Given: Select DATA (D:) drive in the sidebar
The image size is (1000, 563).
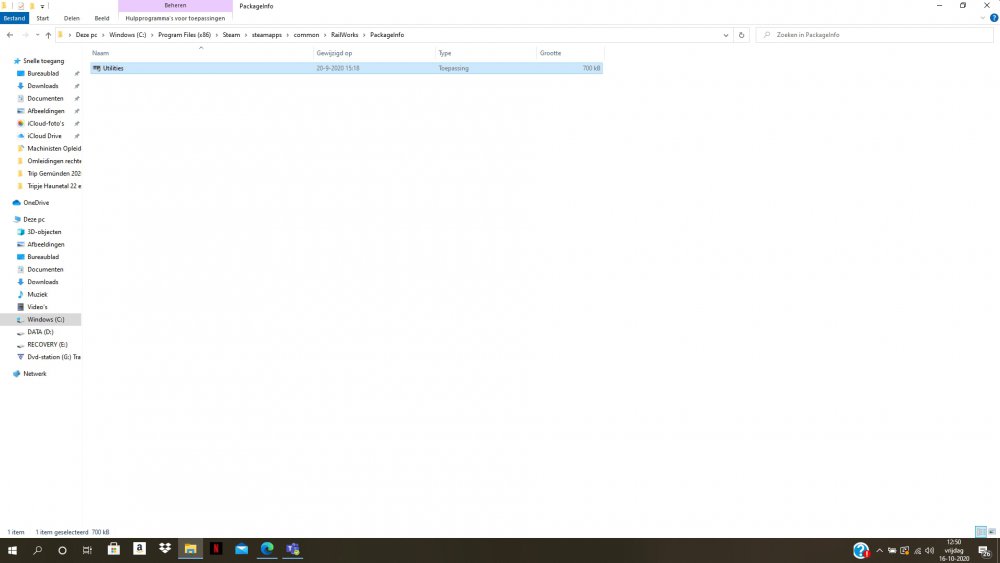Looking at the screenshot, I should coord(40,332).
